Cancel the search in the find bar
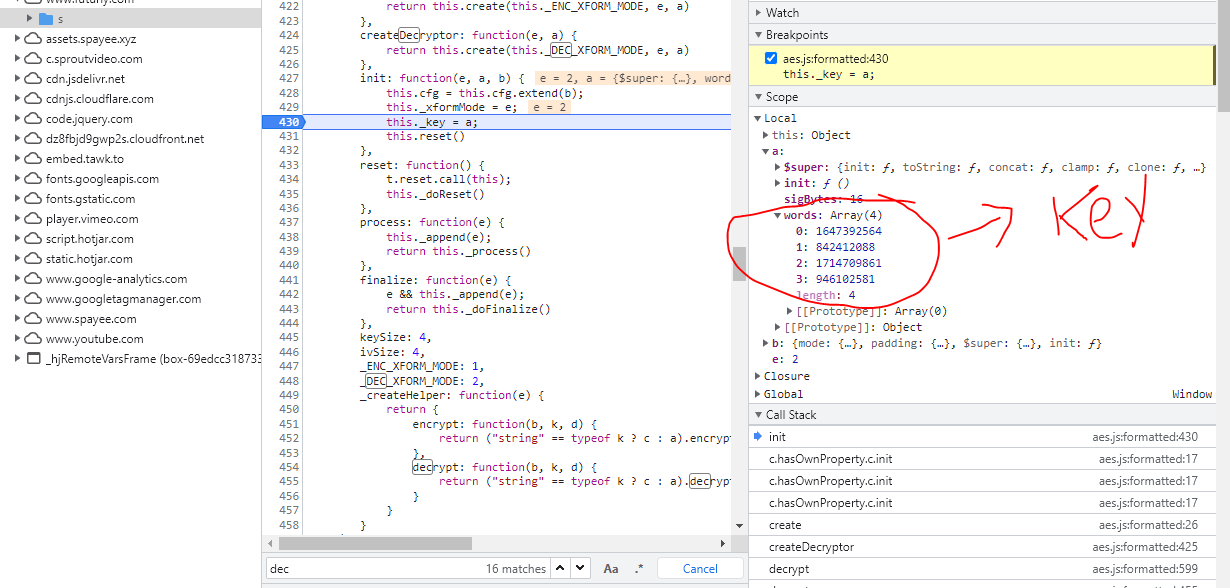The width and height of the screenshot is (1230, 588). point(700,568)
